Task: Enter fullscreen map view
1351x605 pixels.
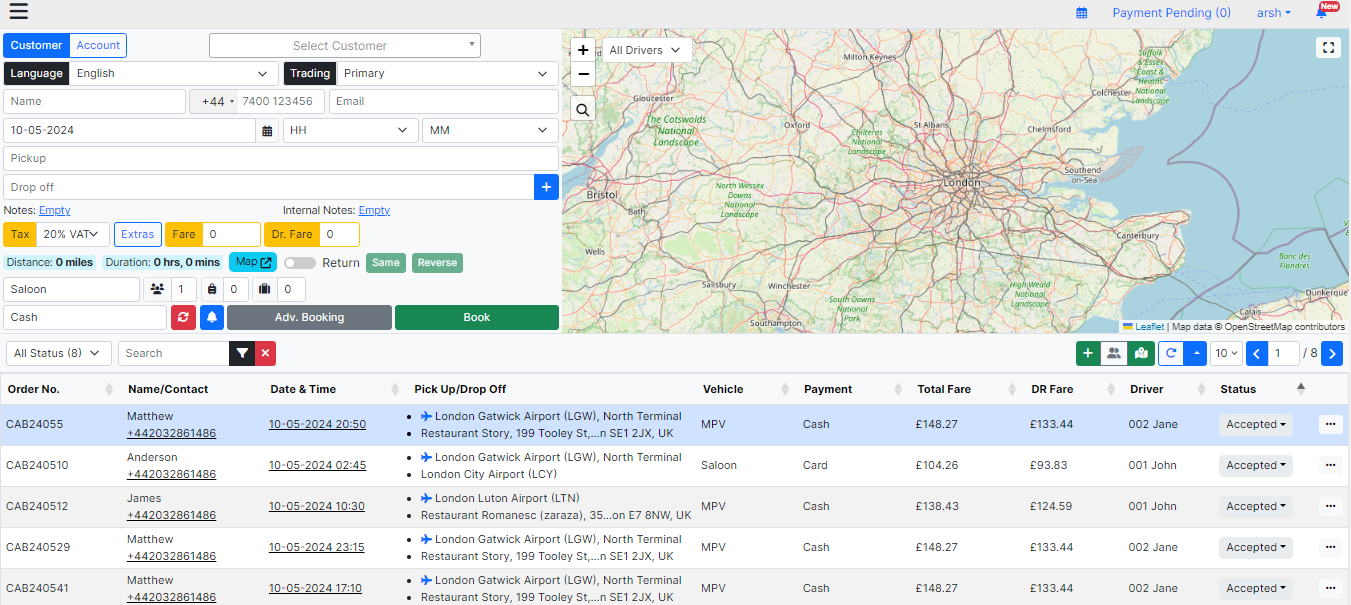Action: click(x=1328, y=47)
